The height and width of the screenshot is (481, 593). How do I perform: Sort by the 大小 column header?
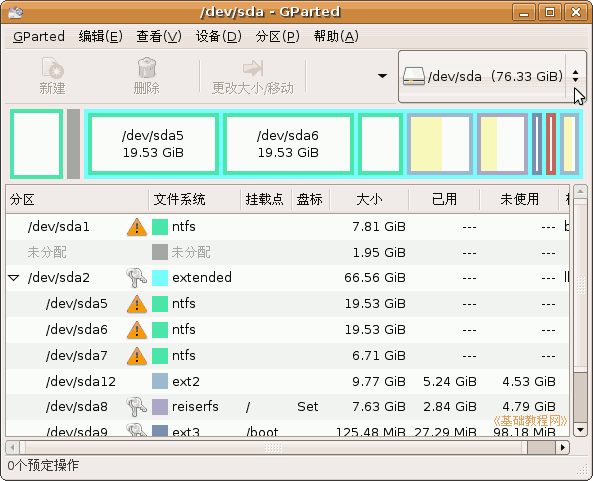point(369,199)
